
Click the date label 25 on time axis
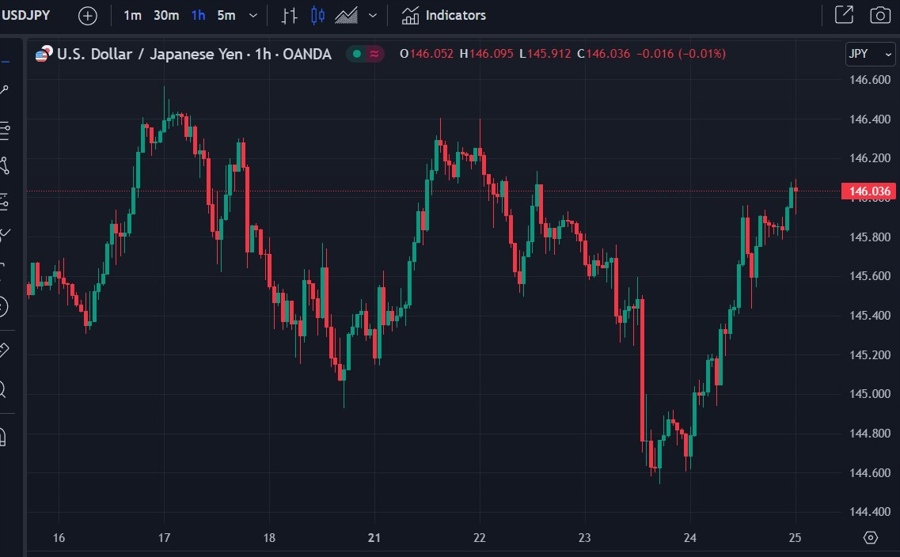pos(794,538)
